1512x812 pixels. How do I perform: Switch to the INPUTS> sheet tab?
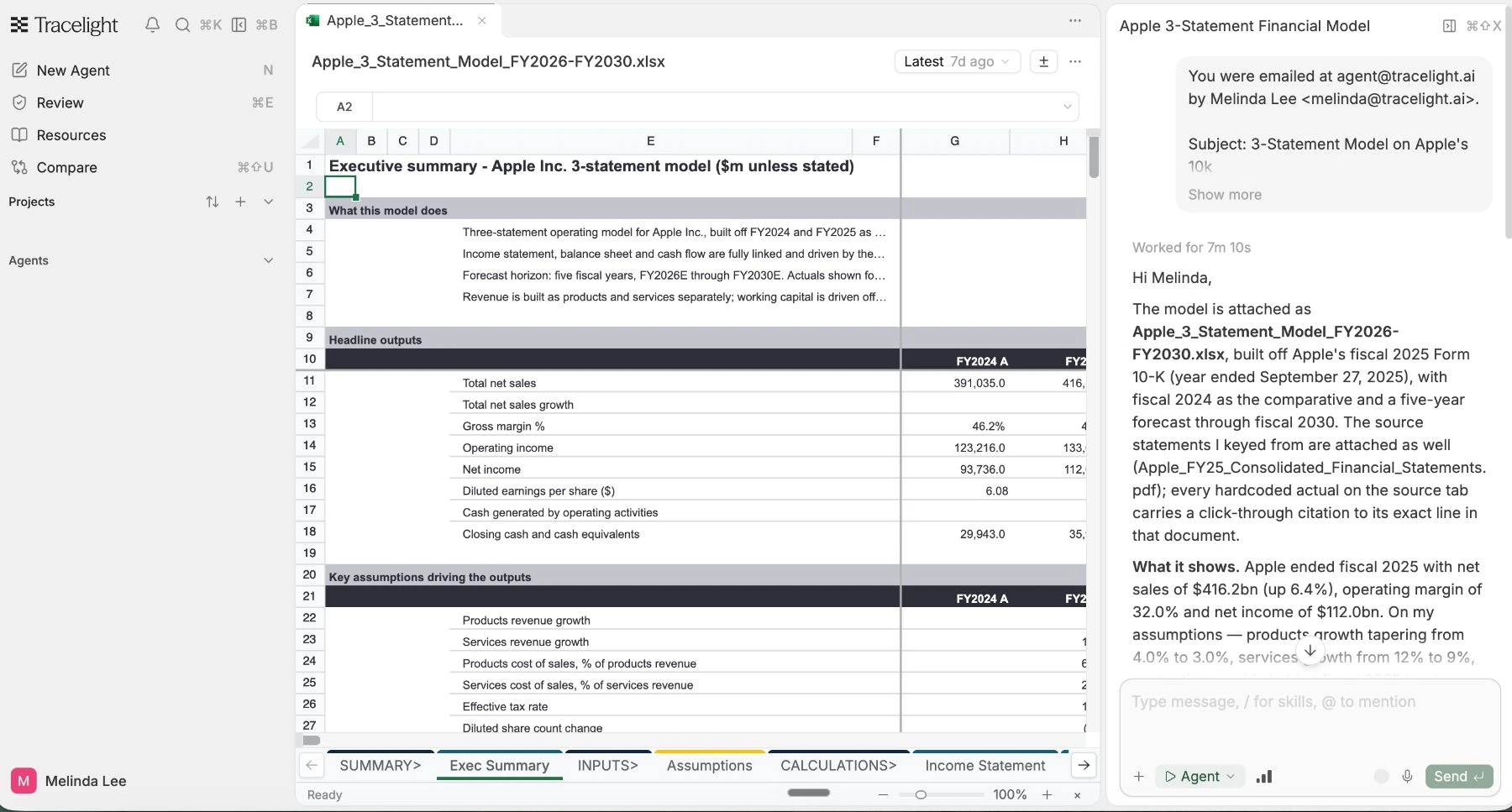pyautogui.click(x=608, y=766)
